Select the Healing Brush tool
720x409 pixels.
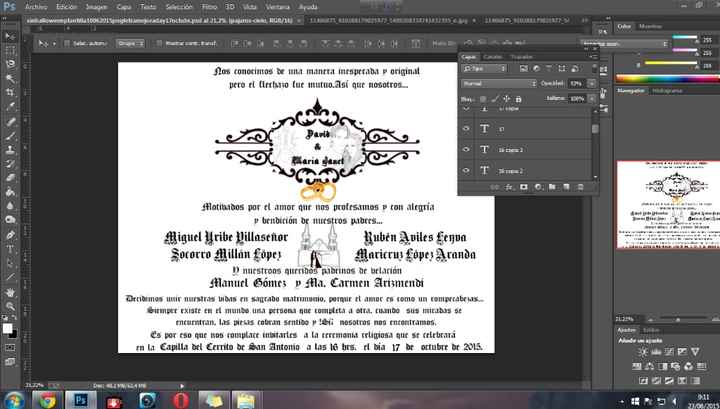(10, 121)
